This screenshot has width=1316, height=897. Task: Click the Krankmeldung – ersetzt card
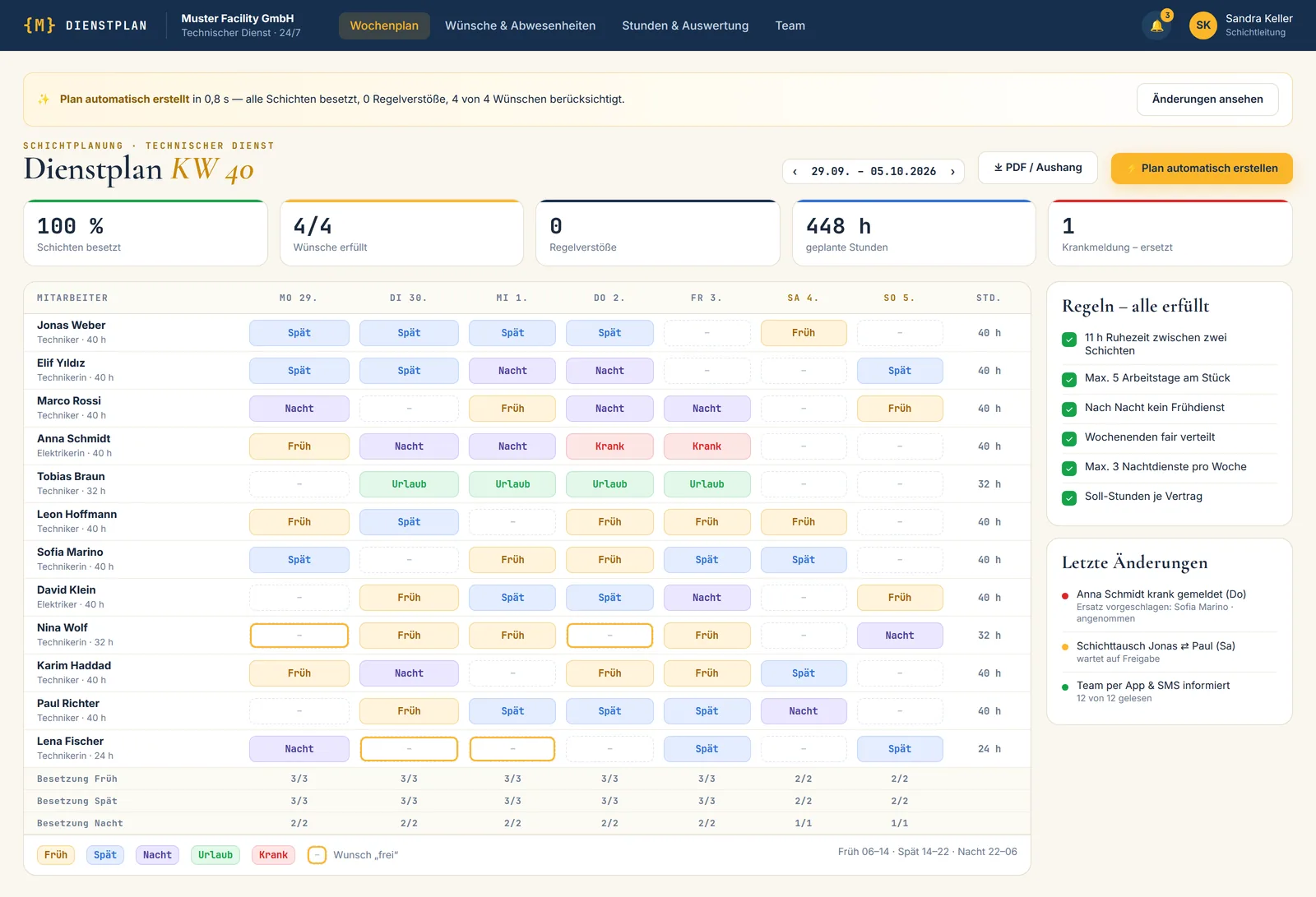(x=1170, y=233)
